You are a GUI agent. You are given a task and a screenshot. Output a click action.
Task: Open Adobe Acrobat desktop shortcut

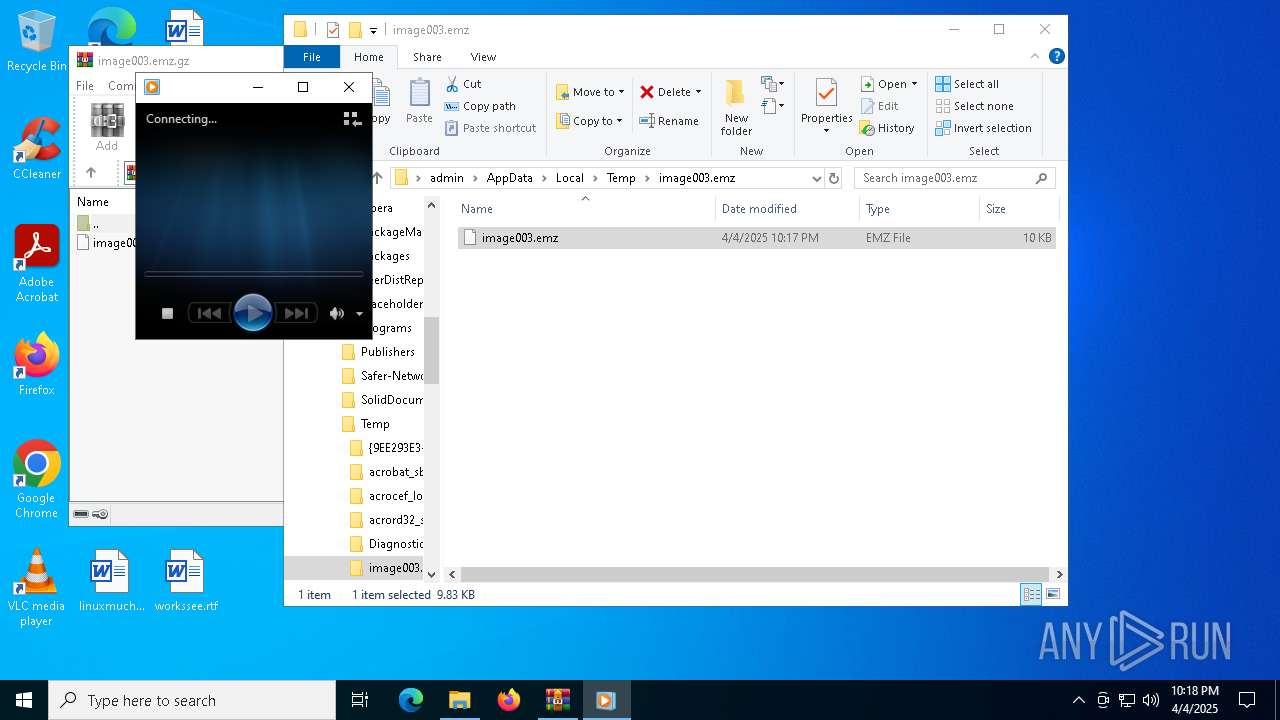click(36, 264)
